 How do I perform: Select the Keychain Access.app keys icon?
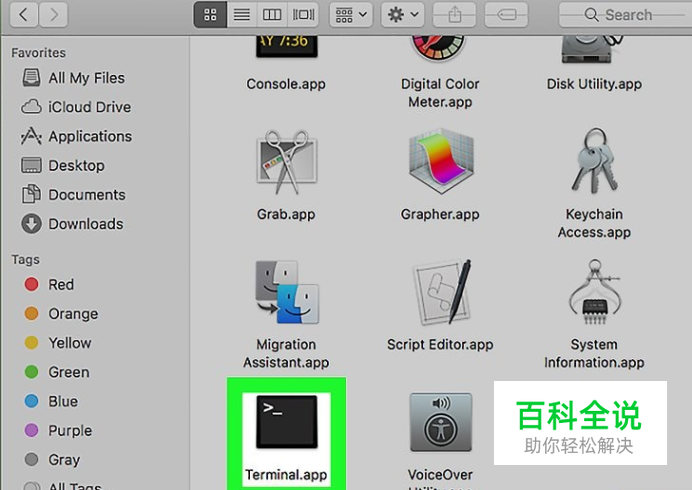click(594, 160)
